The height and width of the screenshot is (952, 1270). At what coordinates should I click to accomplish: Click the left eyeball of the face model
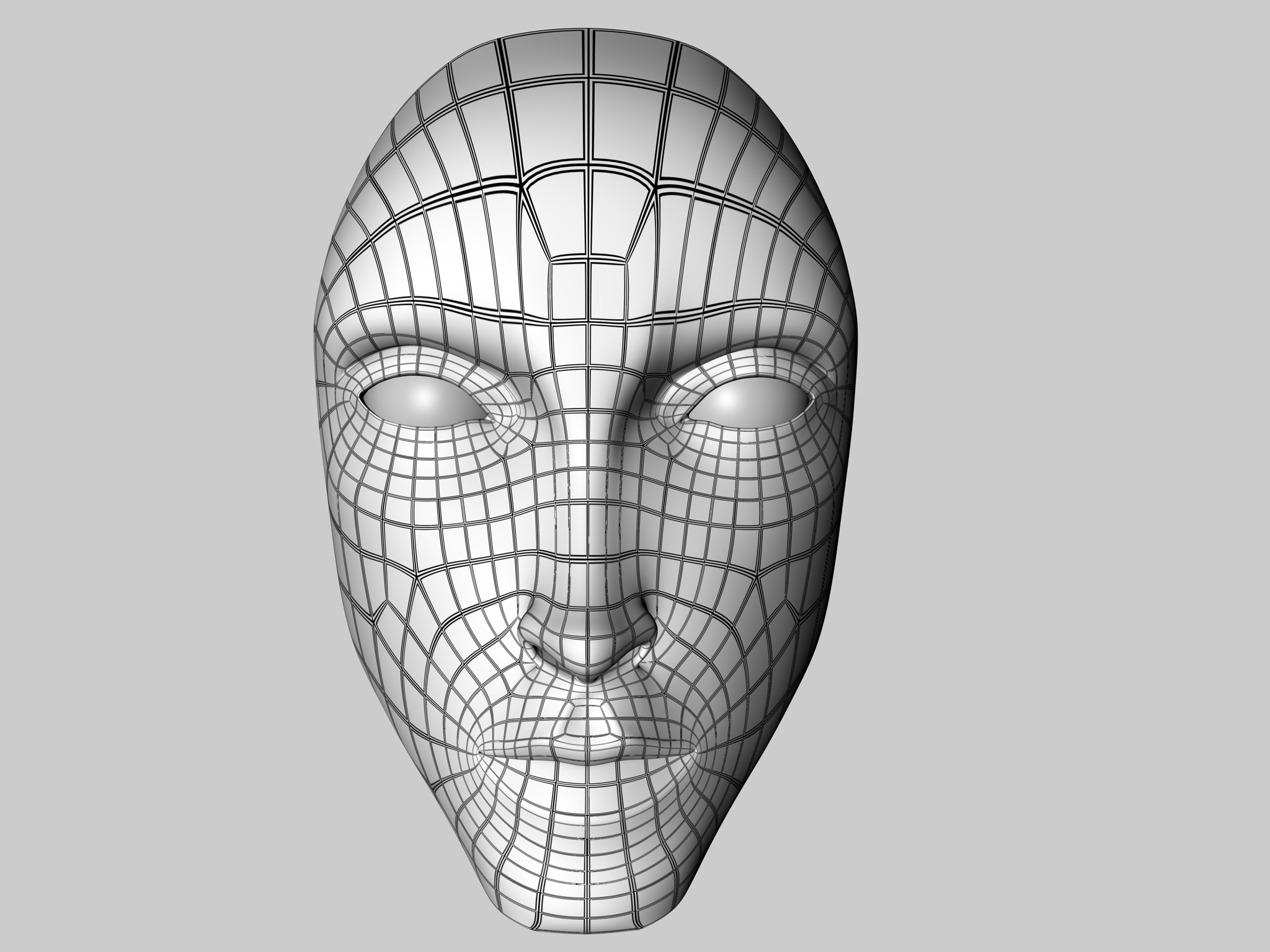click(x=423, y=402)
